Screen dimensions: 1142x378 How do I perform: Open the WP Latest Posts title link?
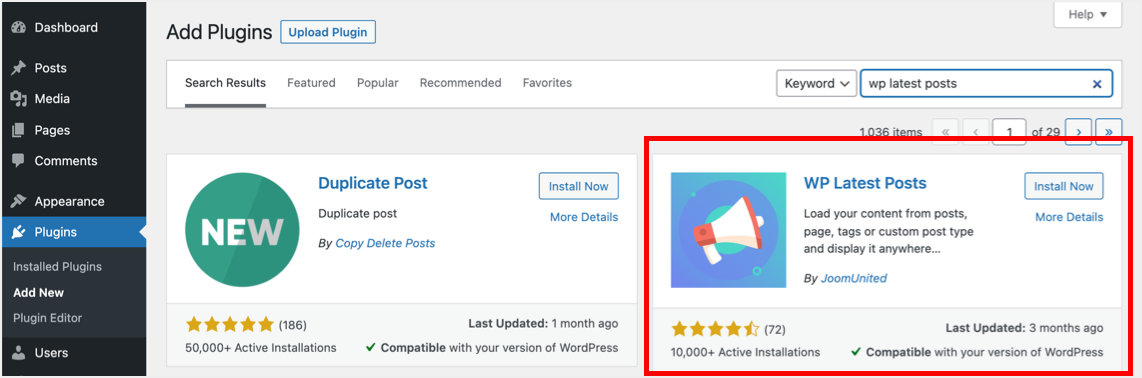coord(865,183)
